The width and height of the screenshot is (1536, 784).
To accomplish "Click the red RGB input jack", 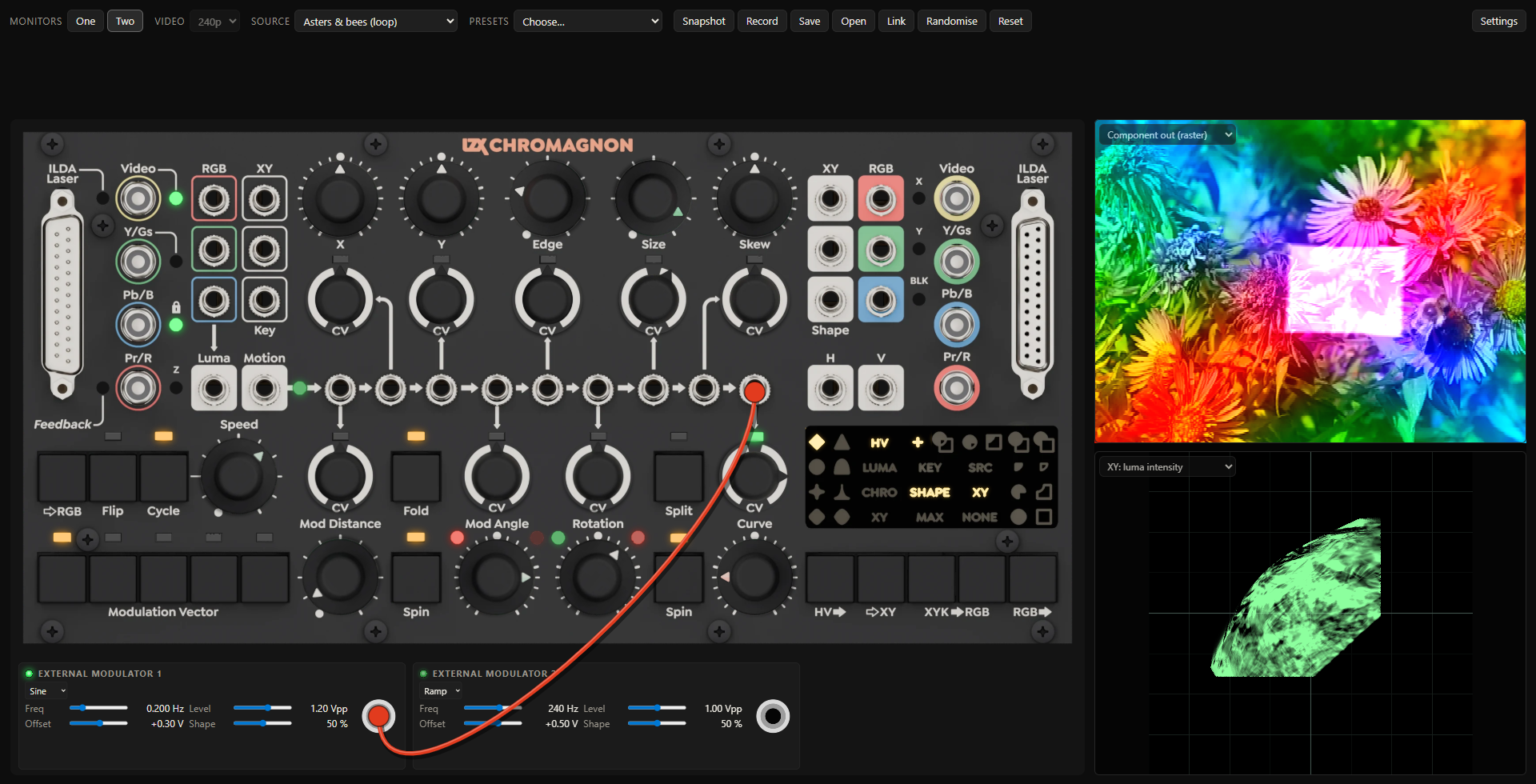I will [x=214, y=198].
